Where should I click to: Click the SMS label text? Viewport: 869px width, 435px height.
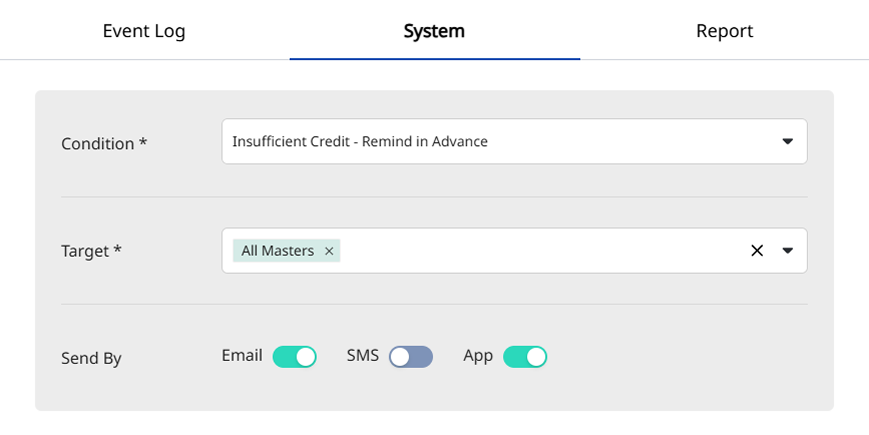(x=363, y=355)
